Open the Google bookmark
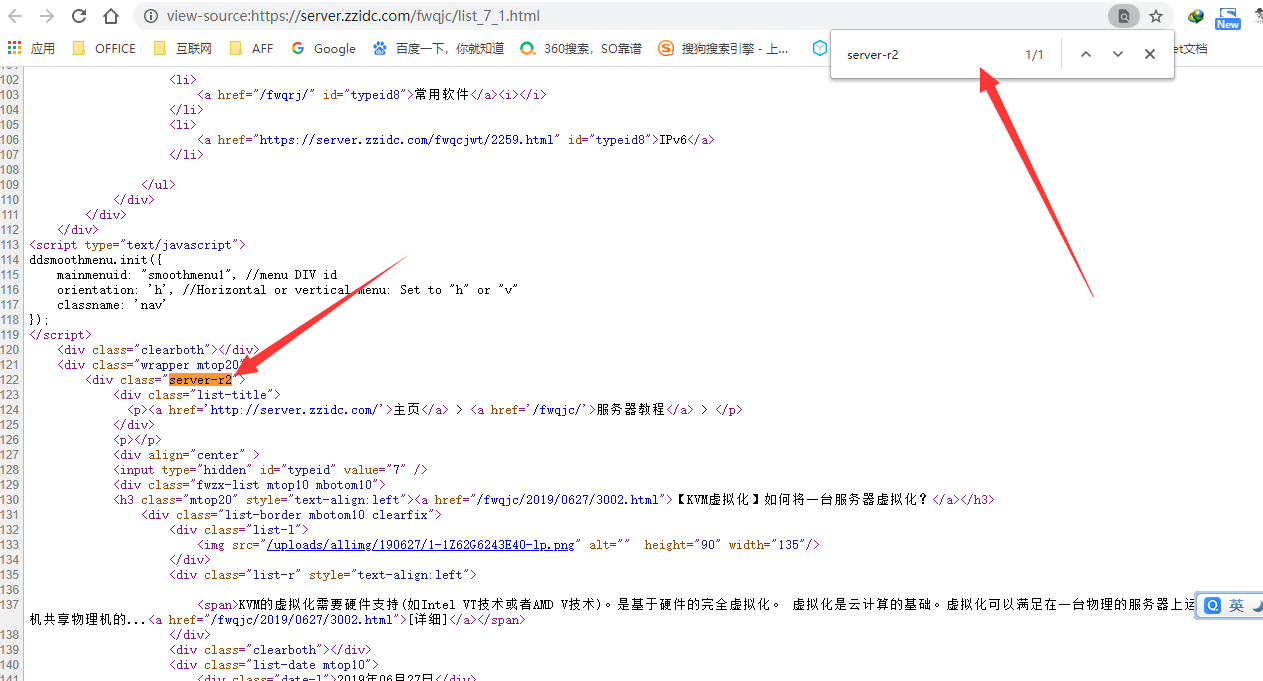This screenshot has height=681, width=1263. 324,48
